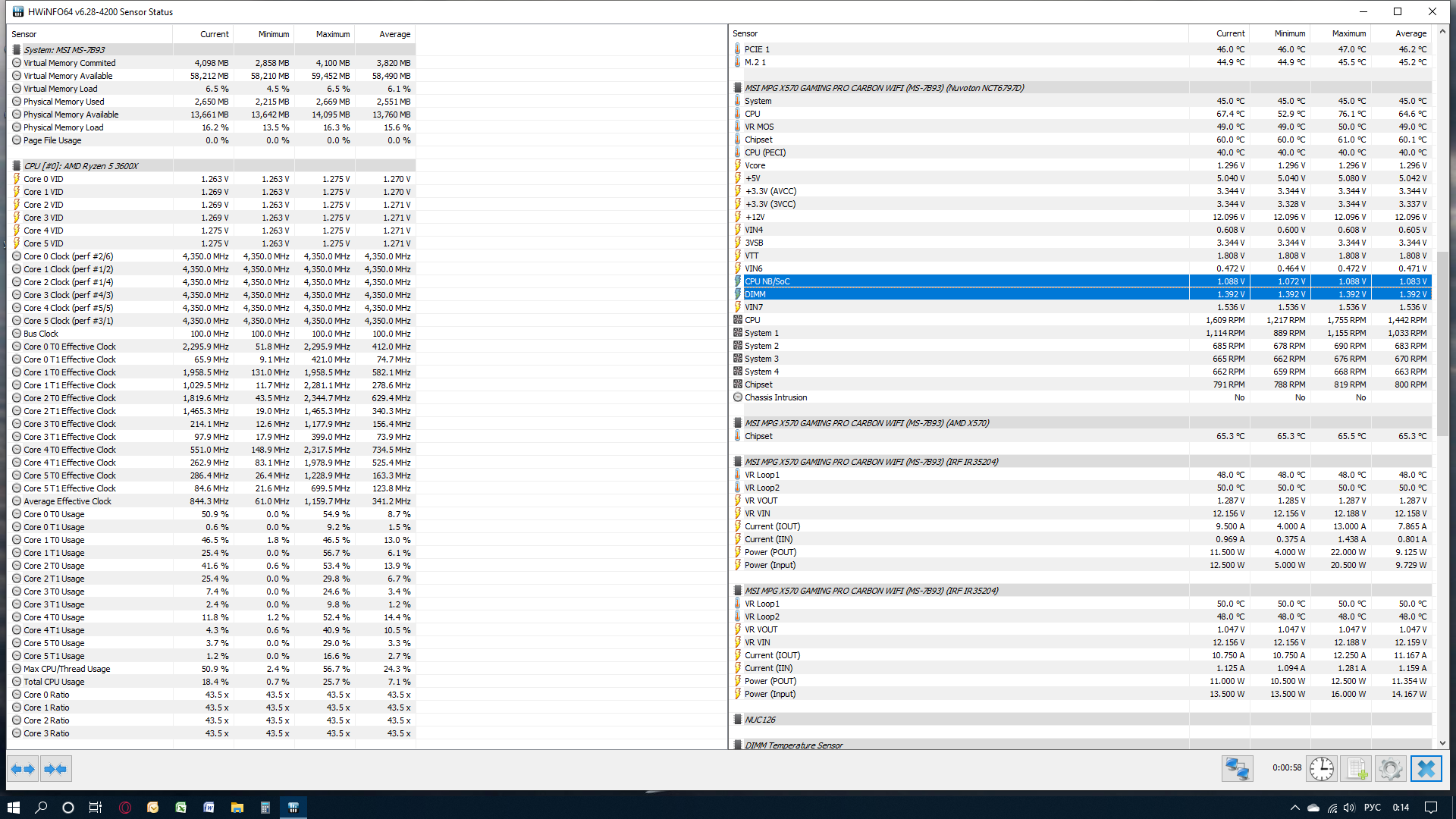The height and width of the screenshot is (819, 1456).
Task: Start logging with the sheet-plus icon
Action: (x=1356, y=769)
